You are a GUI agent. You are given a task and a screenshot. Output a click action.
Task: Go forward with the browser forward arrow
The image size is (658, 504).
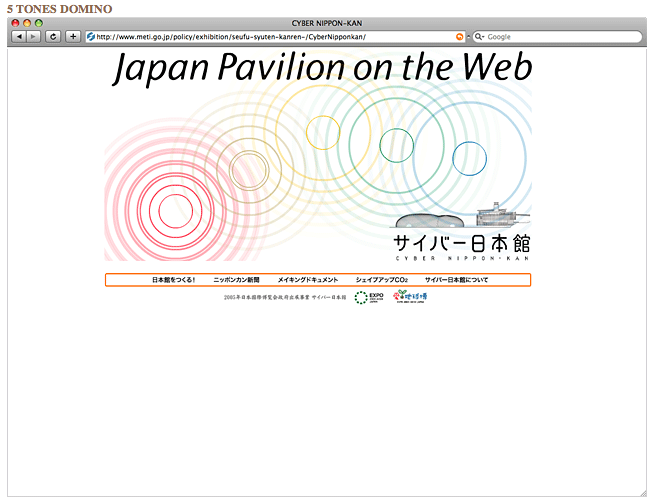pyautogui.click(x=33, y=37)
